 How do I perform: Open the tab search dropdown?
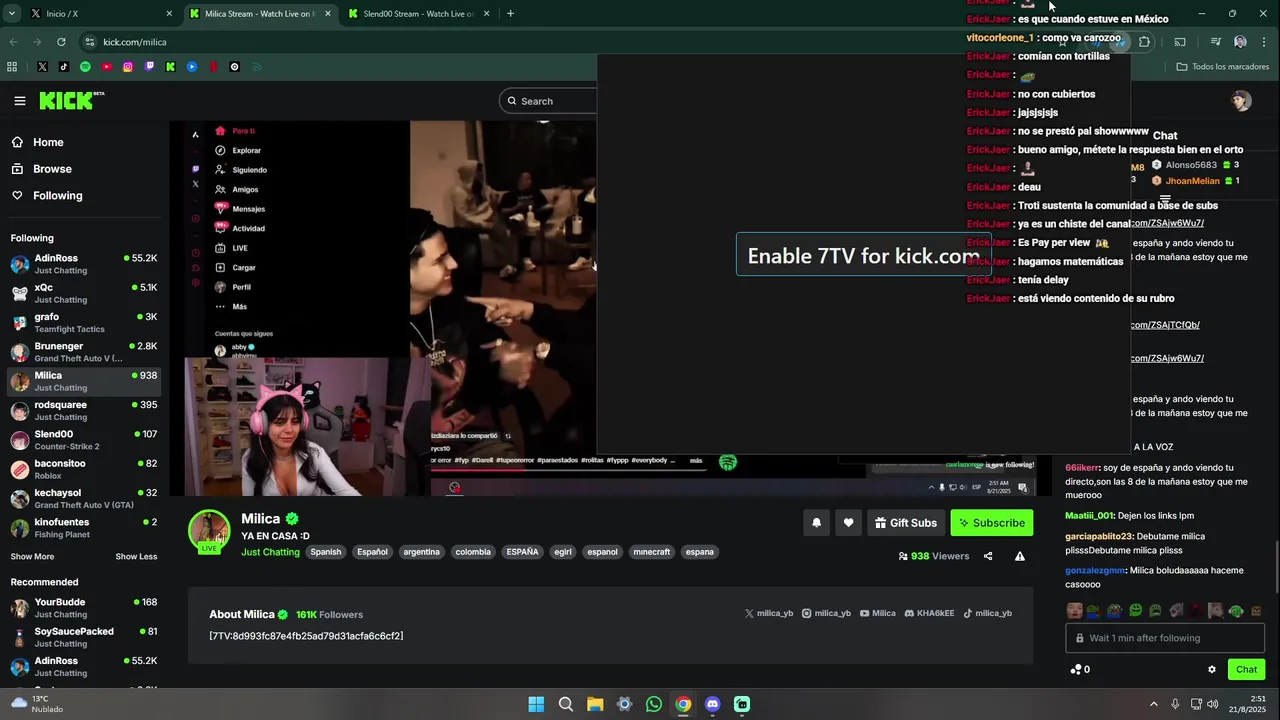coord(12,14)
